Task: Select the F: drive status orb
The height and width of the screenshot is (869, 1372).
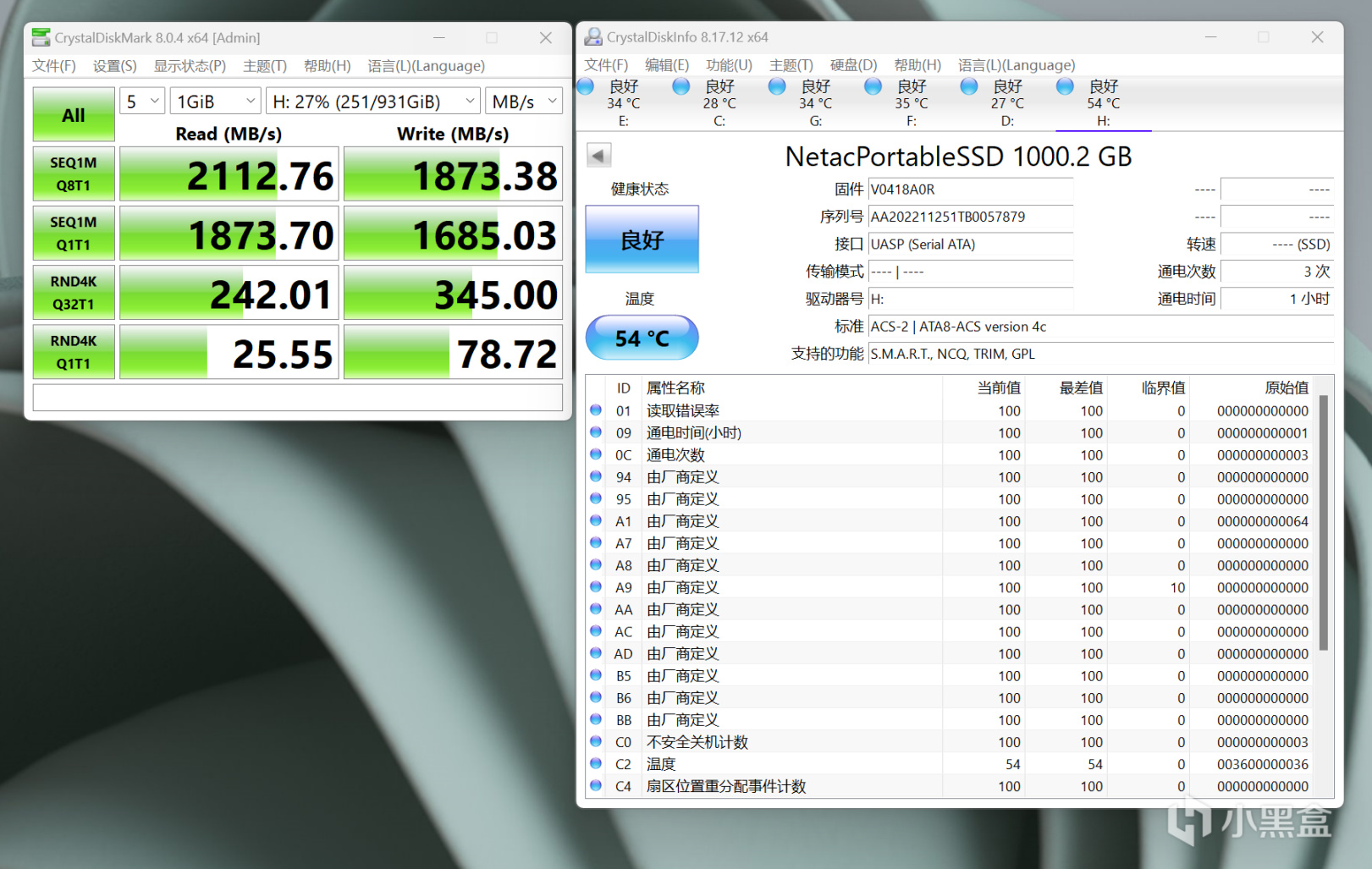Action: point(873,86)
